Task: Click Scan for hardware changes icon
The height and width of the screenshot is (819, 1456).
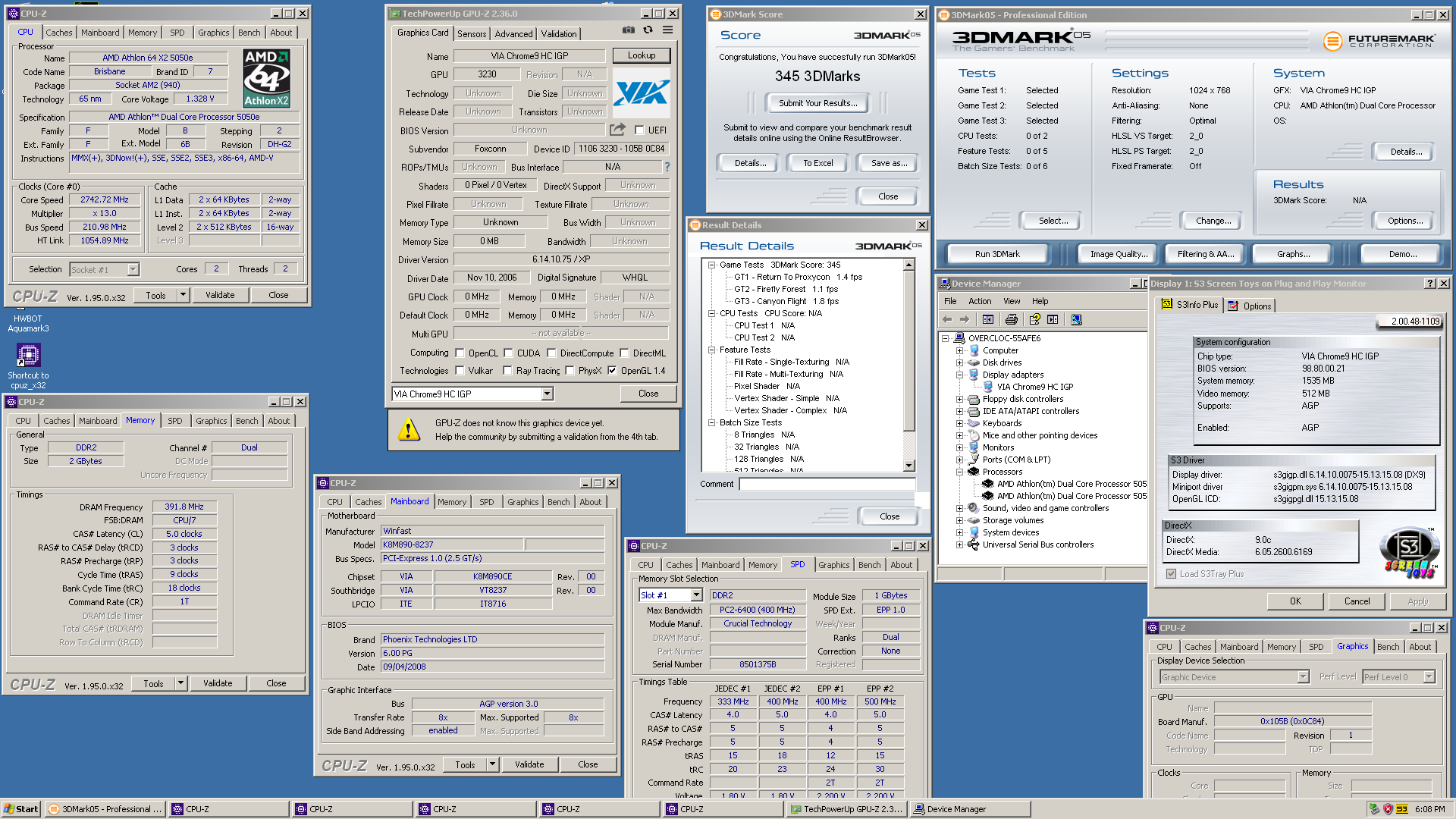Action: 1076,319
